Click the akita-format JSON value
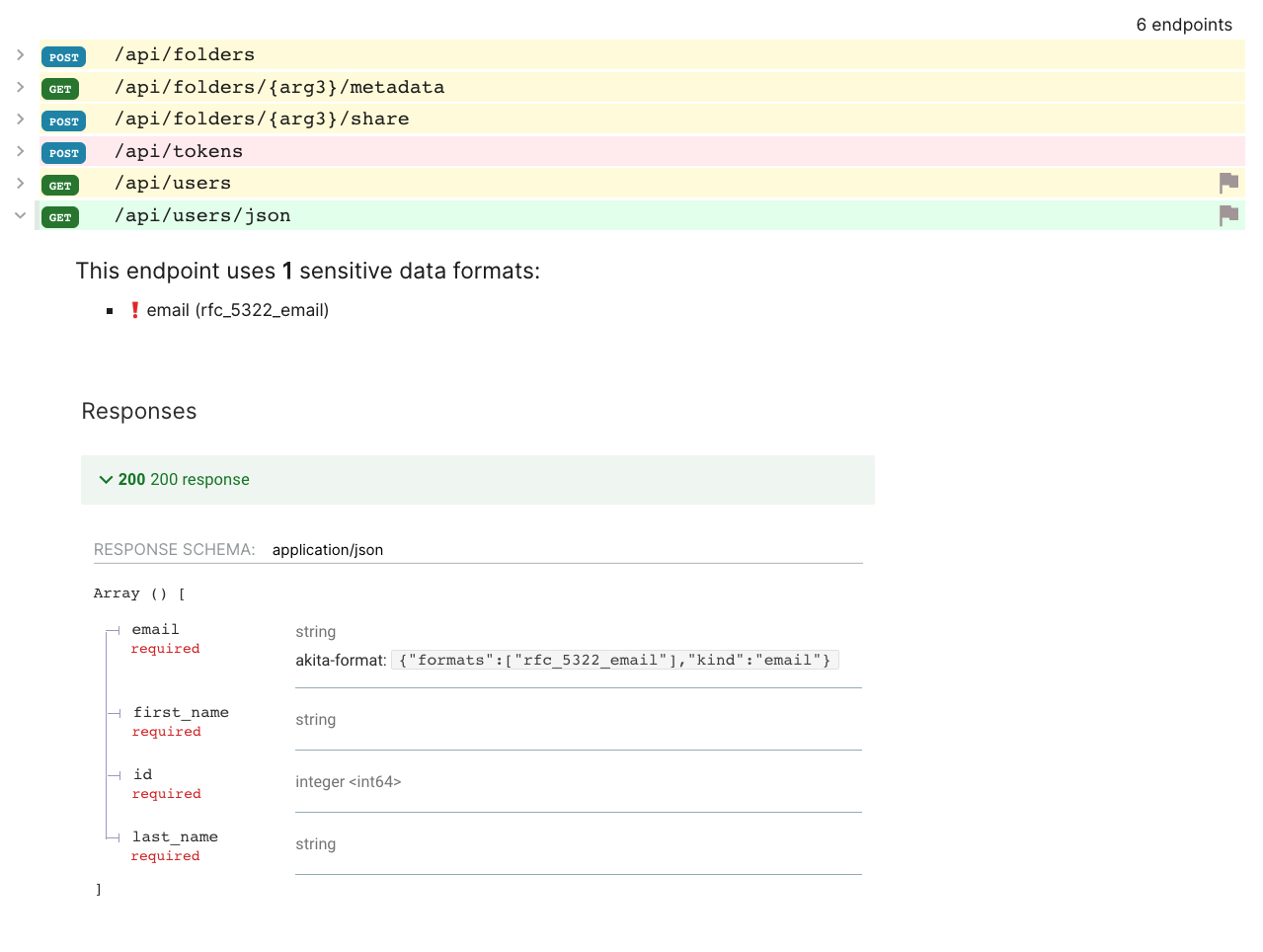 (615, 660)
